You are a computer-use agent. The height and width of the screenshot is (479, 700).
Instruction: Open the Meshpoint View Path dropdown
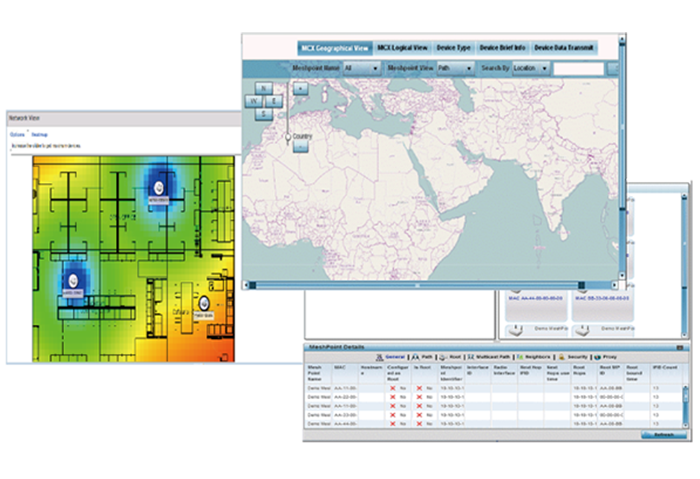(x=455, y=68)
